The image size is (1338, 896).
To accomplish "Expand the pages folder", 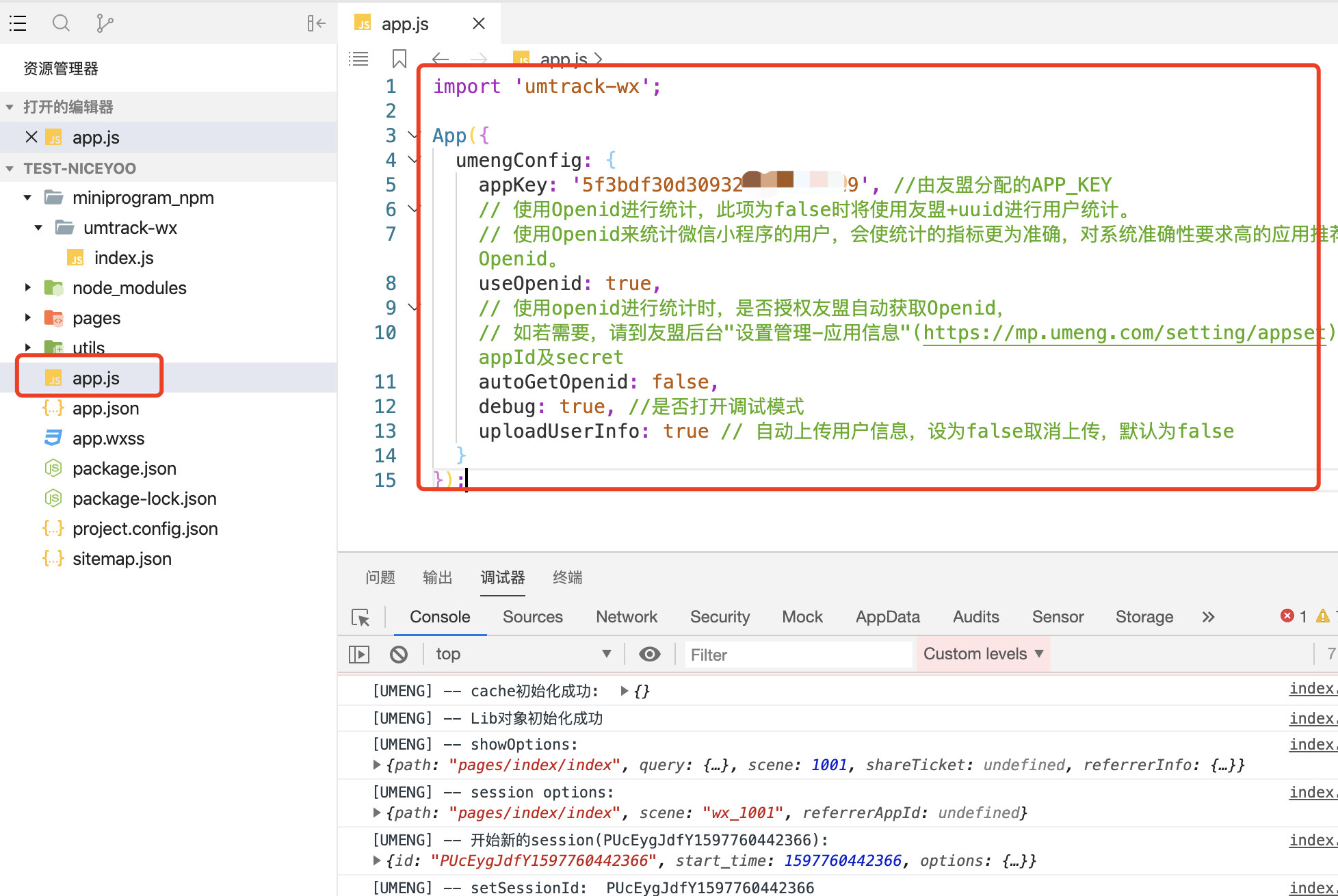I will pos(27,318).
